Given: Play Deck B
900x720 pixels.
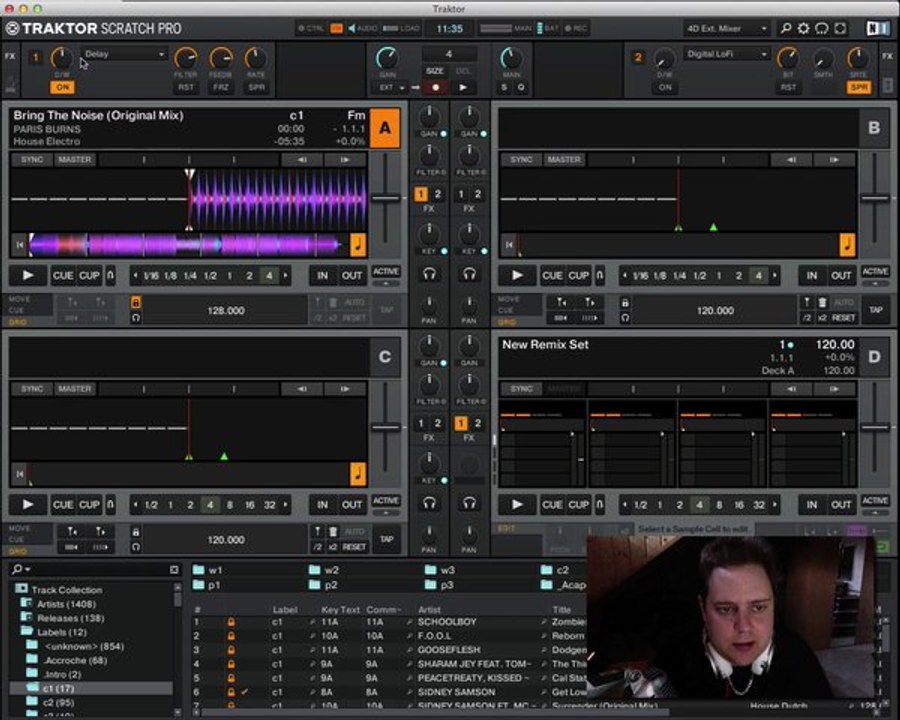Looking at the screenshot, I should pos(517,276).
